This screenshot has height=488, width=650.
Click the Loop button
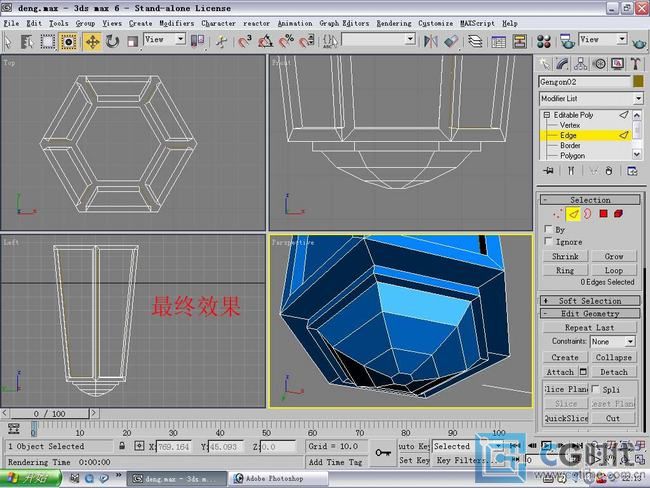click(x=614, y=270)
